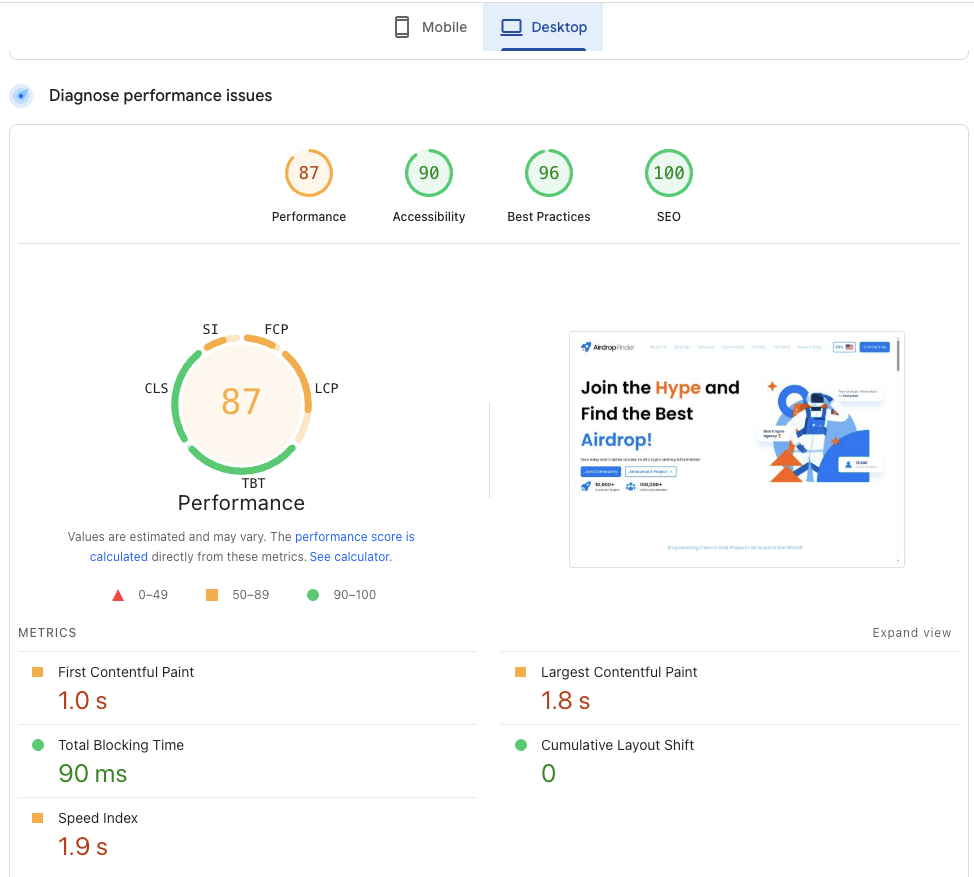The width and height of the screenshot is (974, 877).
Task: Jump to Accessibility score gauge 90
Action: click(x=428, y=174)
